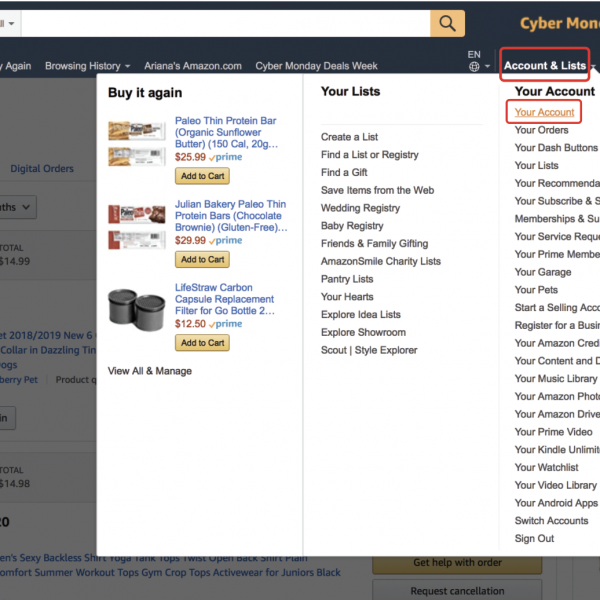Open Your Dash Buttons

(556, 148)
